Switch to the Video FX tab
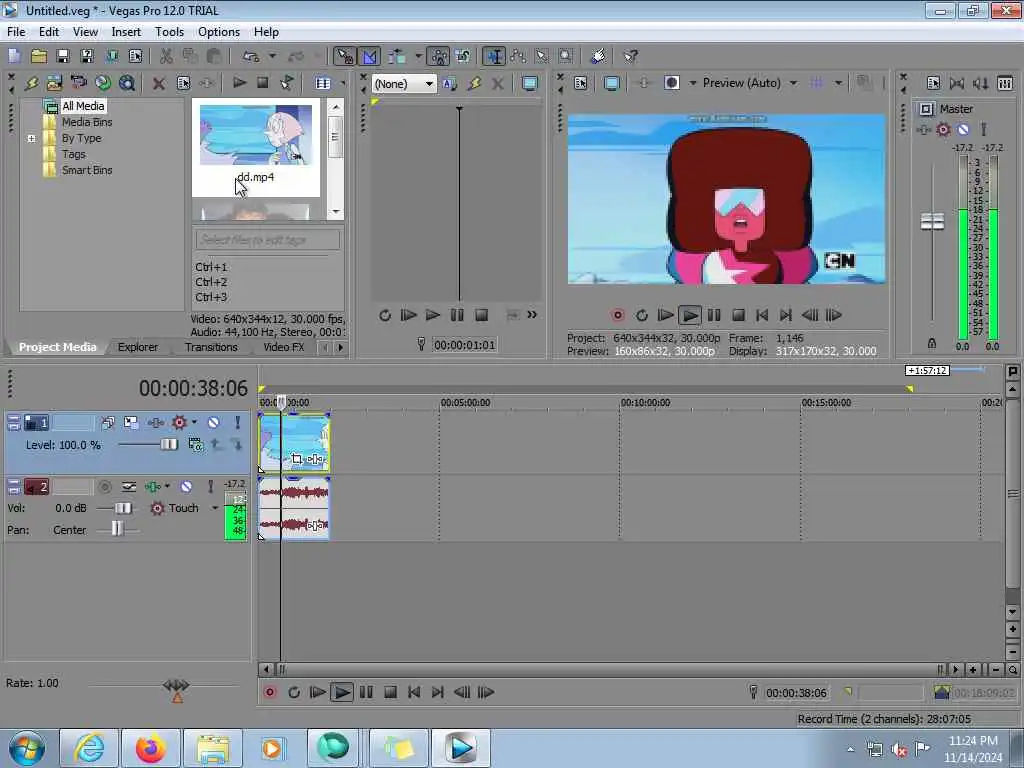This screenshot has width=1024, height=768. 283,347
